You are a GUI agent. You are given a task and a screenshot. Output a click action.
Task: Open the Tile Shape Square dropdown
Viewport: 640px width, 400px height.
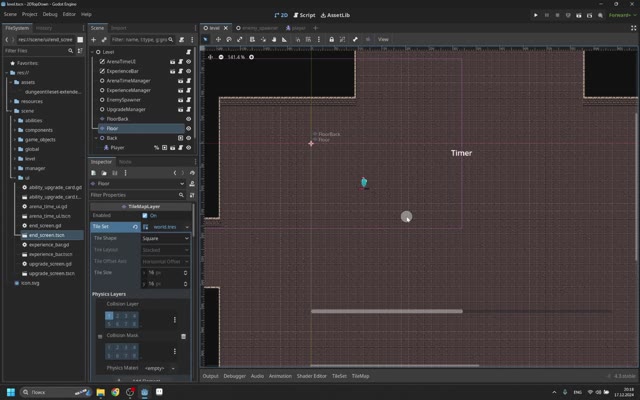click(x=165, y=238)
